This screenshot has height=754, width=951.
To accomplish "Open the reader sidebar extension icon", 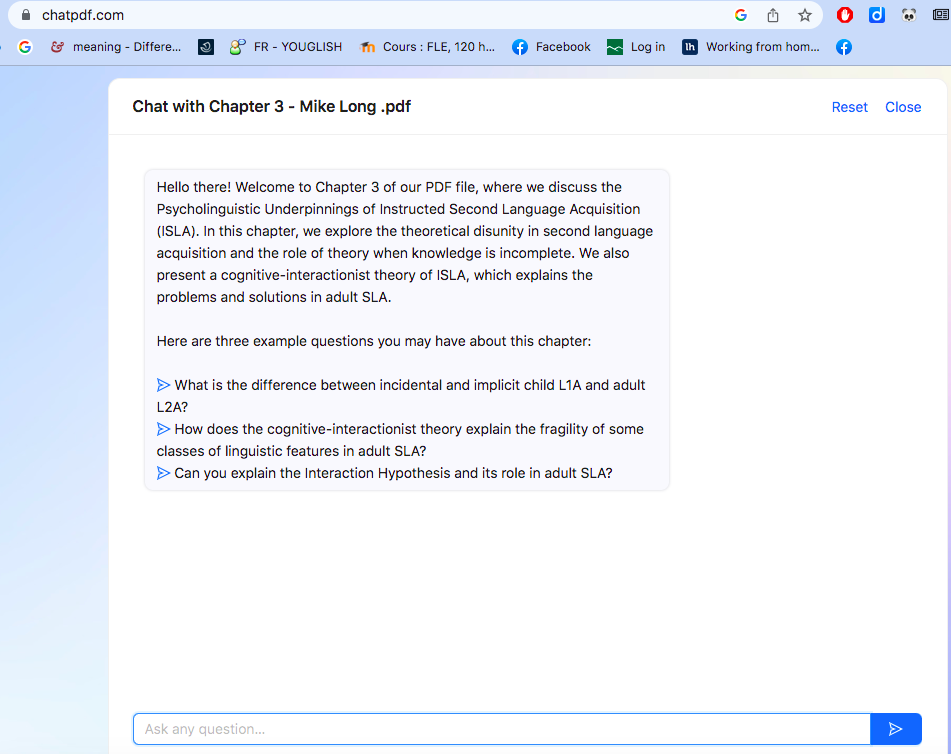I will coord(941,15).
